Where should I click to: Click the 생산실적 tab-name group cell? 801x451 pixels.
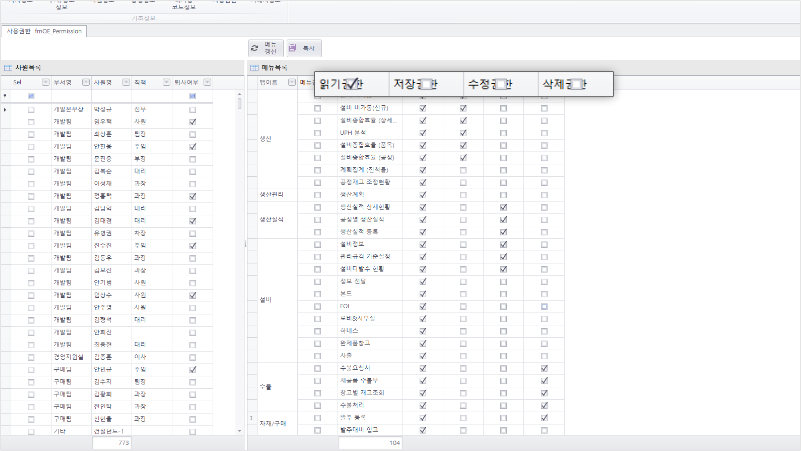pos(278,220)
